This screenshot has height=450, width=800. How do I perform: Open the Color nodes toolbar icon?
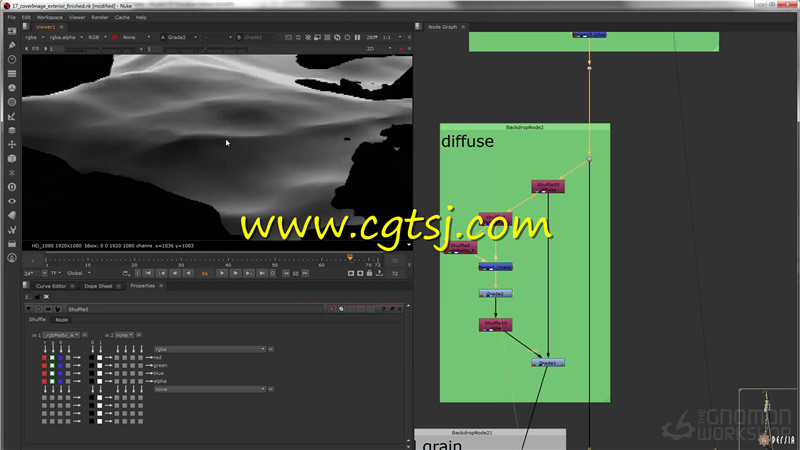pyautogui.click(x=12, y=88)
